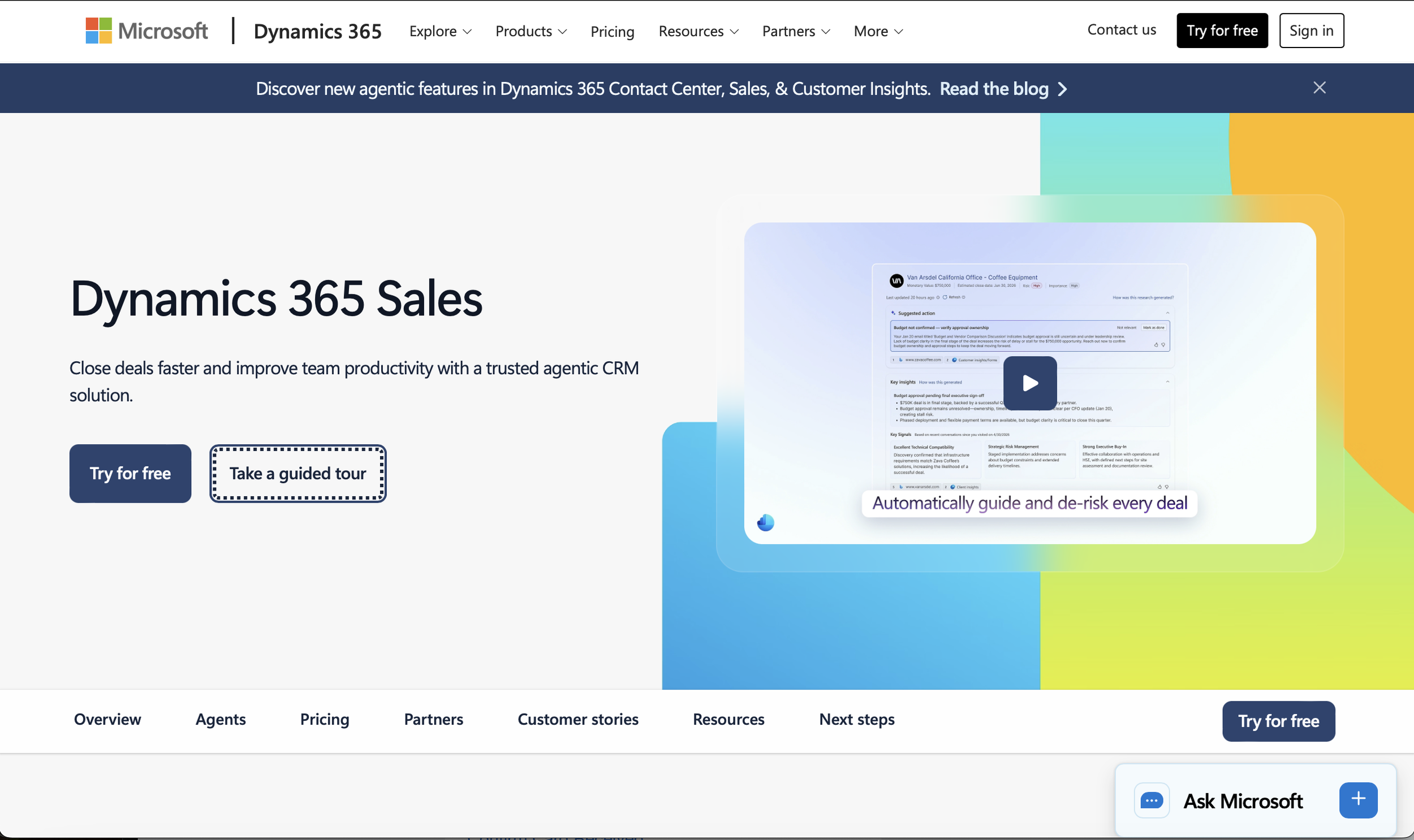The height and width of the screenshot is (840, 1414).
Task: Open the Ask Microsoft chat widget
Action: (1256, 800)
